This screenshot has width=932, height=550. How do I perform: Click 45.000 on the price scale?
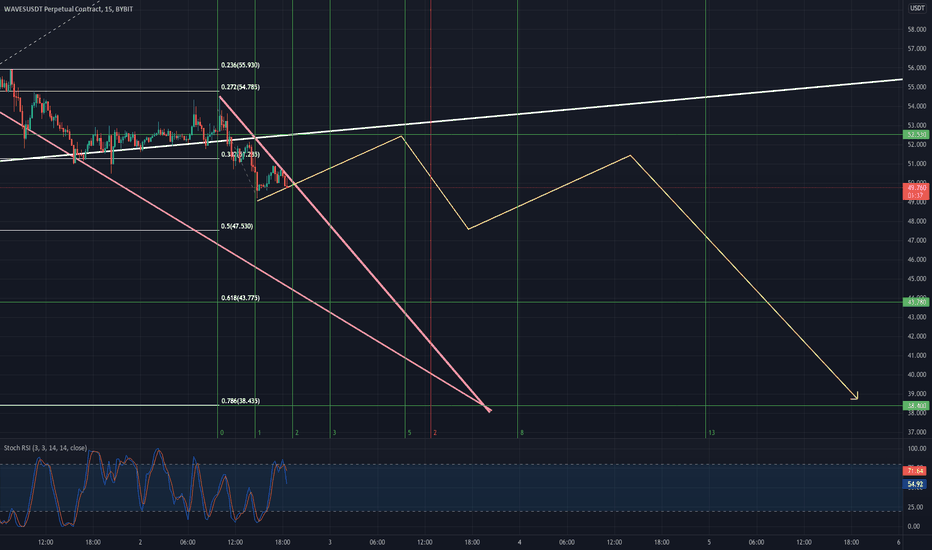pos(917,279)
